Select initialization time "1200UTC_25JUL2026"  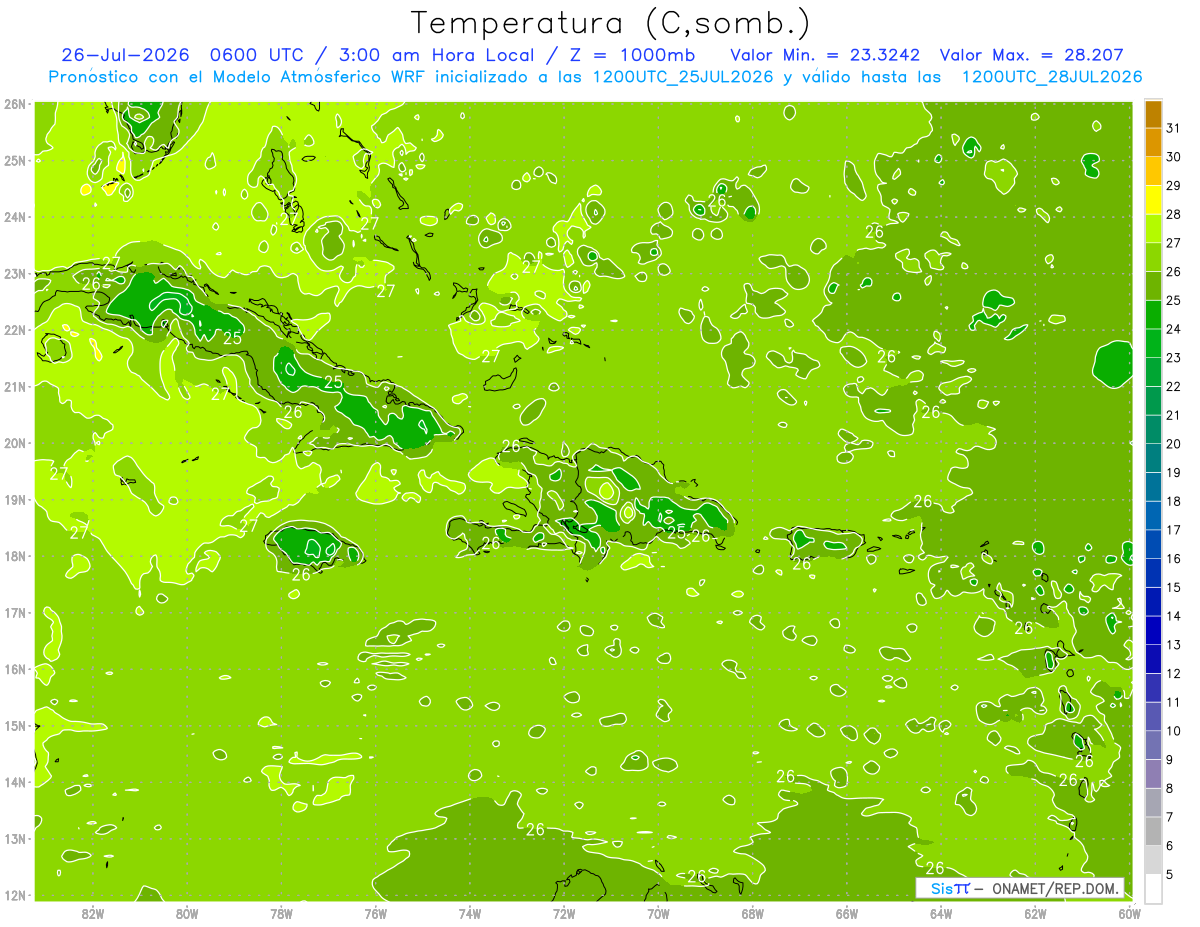tap(683, 77)
